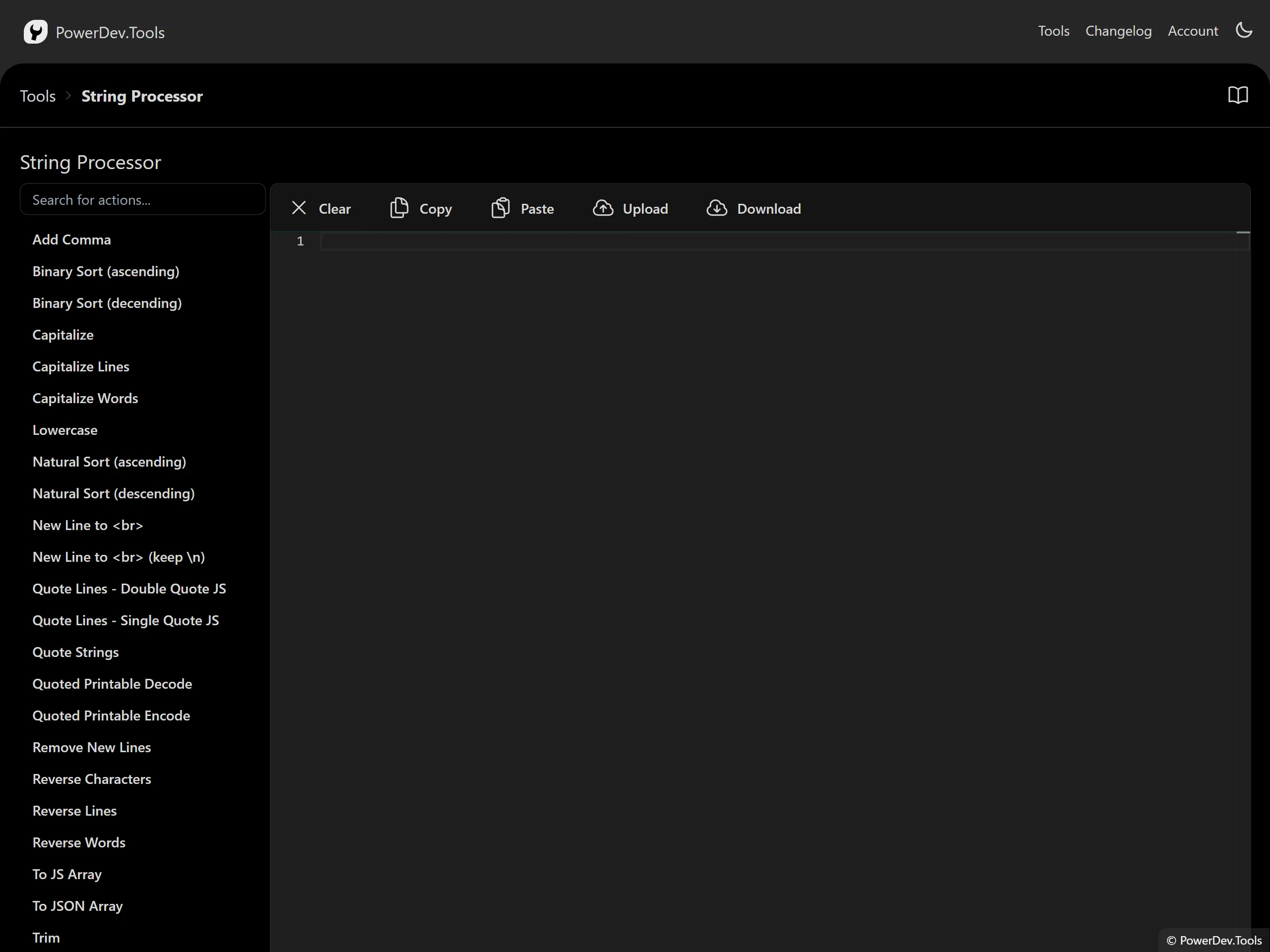
Task: Click the PowerDev.Tools logo icon
Action: [35, 32]
